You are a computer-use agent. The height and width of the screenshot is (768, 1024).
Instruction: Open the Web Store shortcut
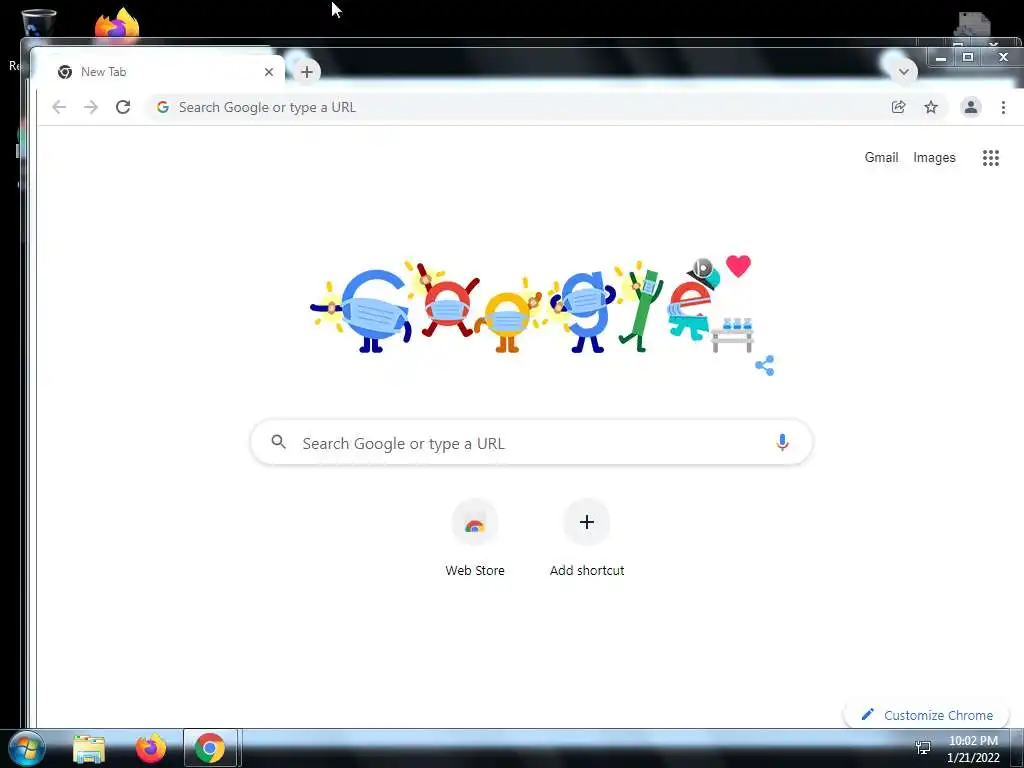[475, 539]
